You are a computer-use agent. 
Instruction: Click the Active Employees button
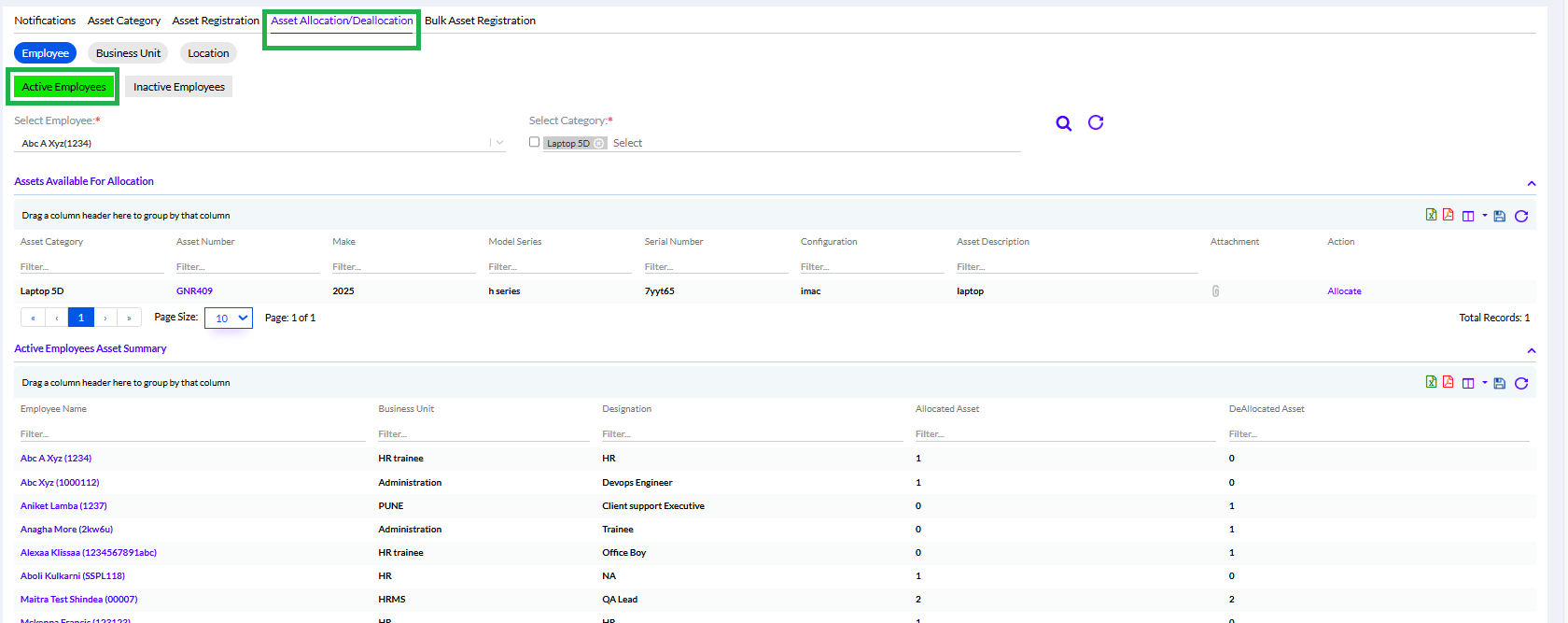point(63,87)
